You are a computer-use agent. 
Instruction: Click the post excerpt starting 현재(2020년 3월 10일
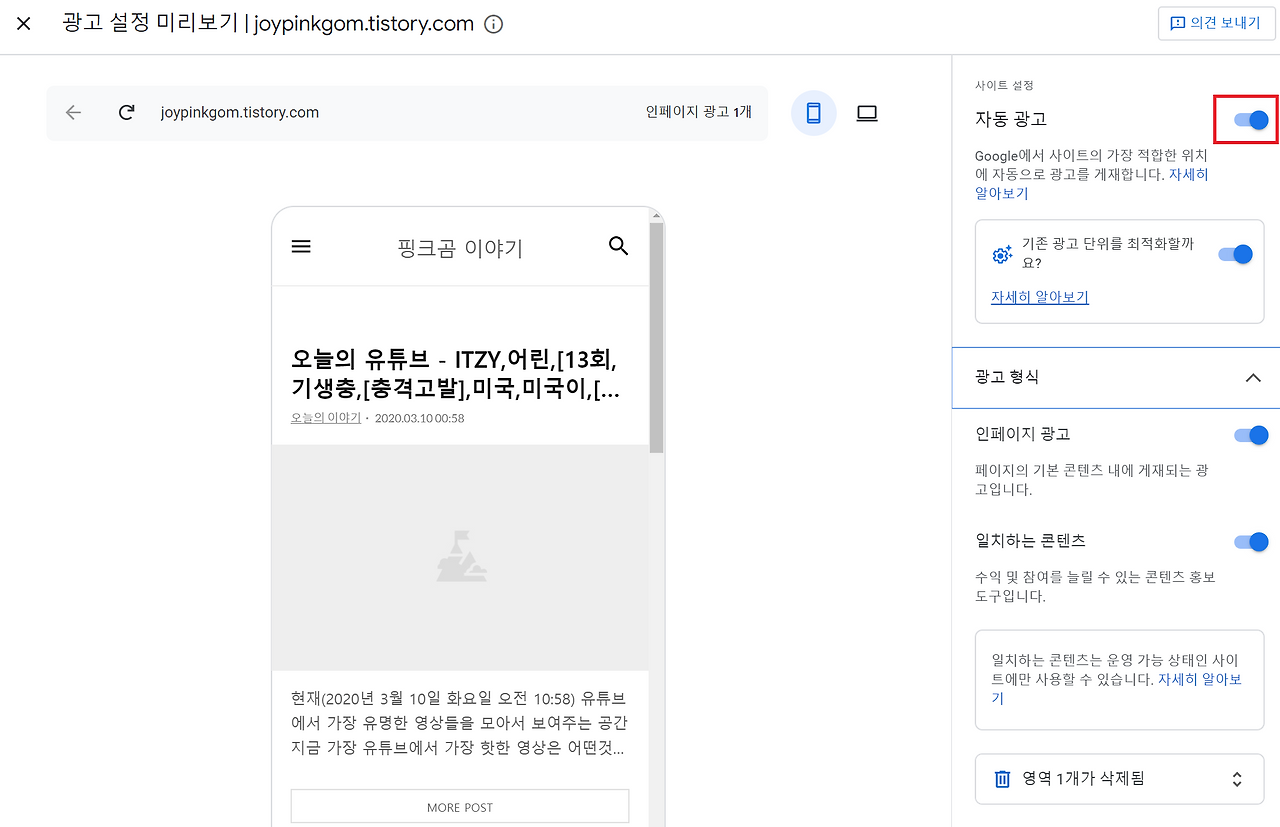point(460,722)
